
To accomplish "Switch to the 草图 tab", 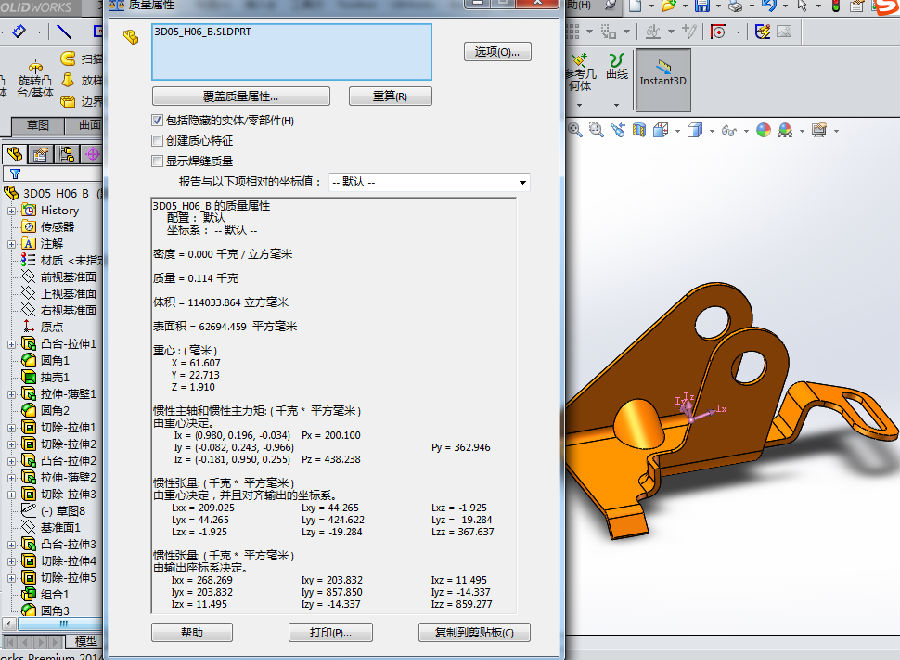I will coord(38,126).
